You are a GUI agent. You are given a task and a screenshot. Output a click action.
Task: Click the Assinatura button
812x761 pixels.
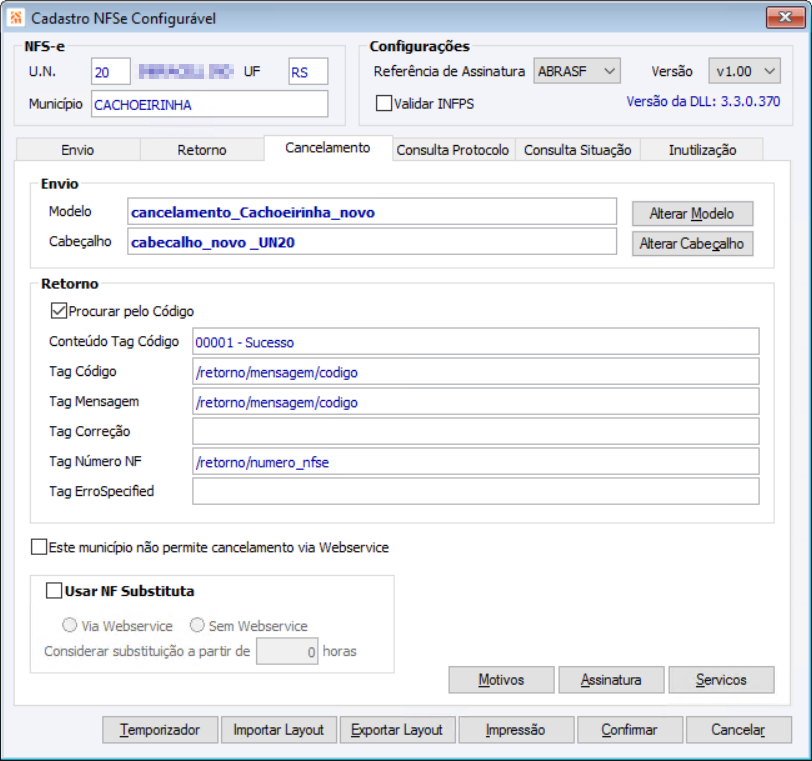tap(611, 680)
